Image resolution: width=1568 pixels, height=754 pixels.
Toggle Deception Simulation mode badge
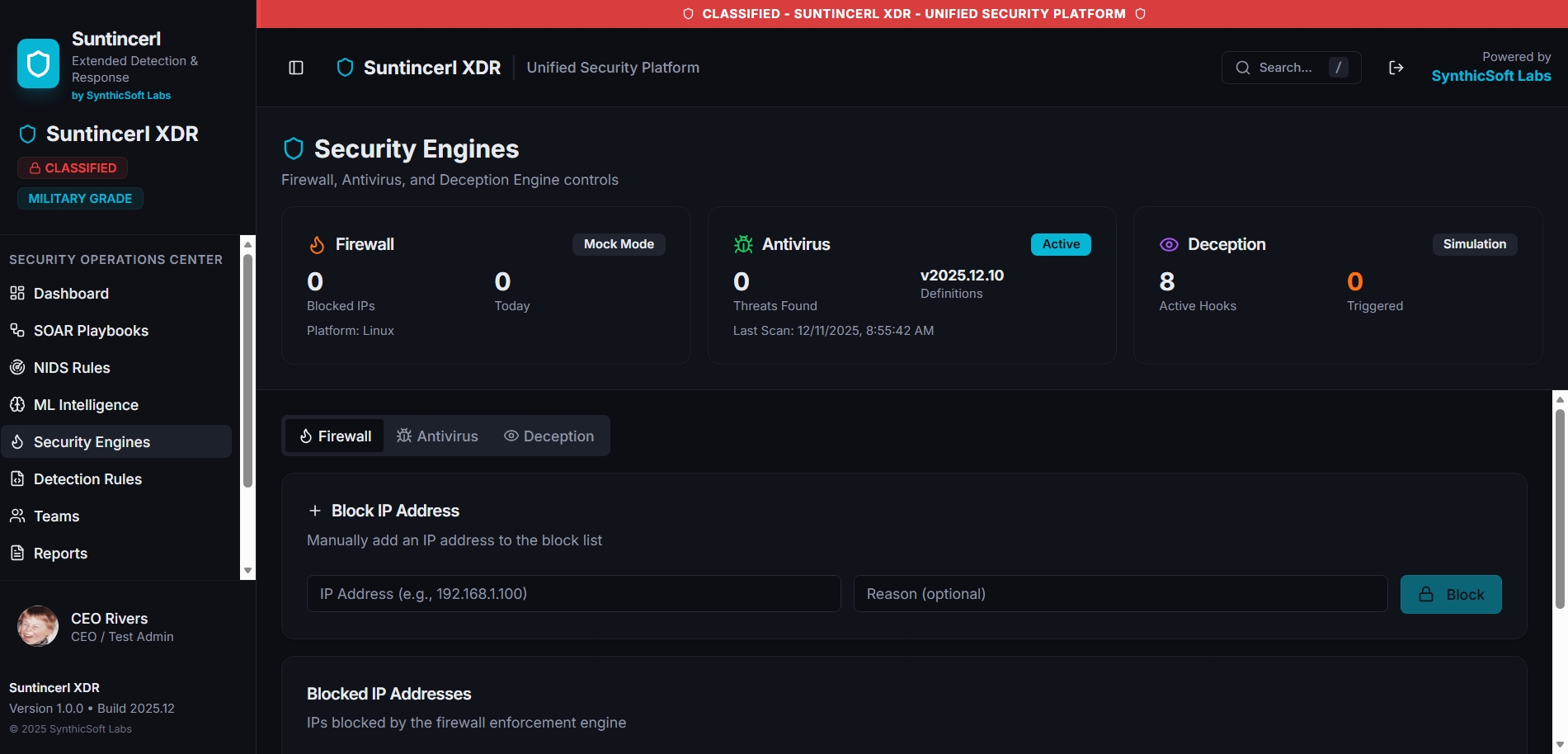tap(1474, 244)
